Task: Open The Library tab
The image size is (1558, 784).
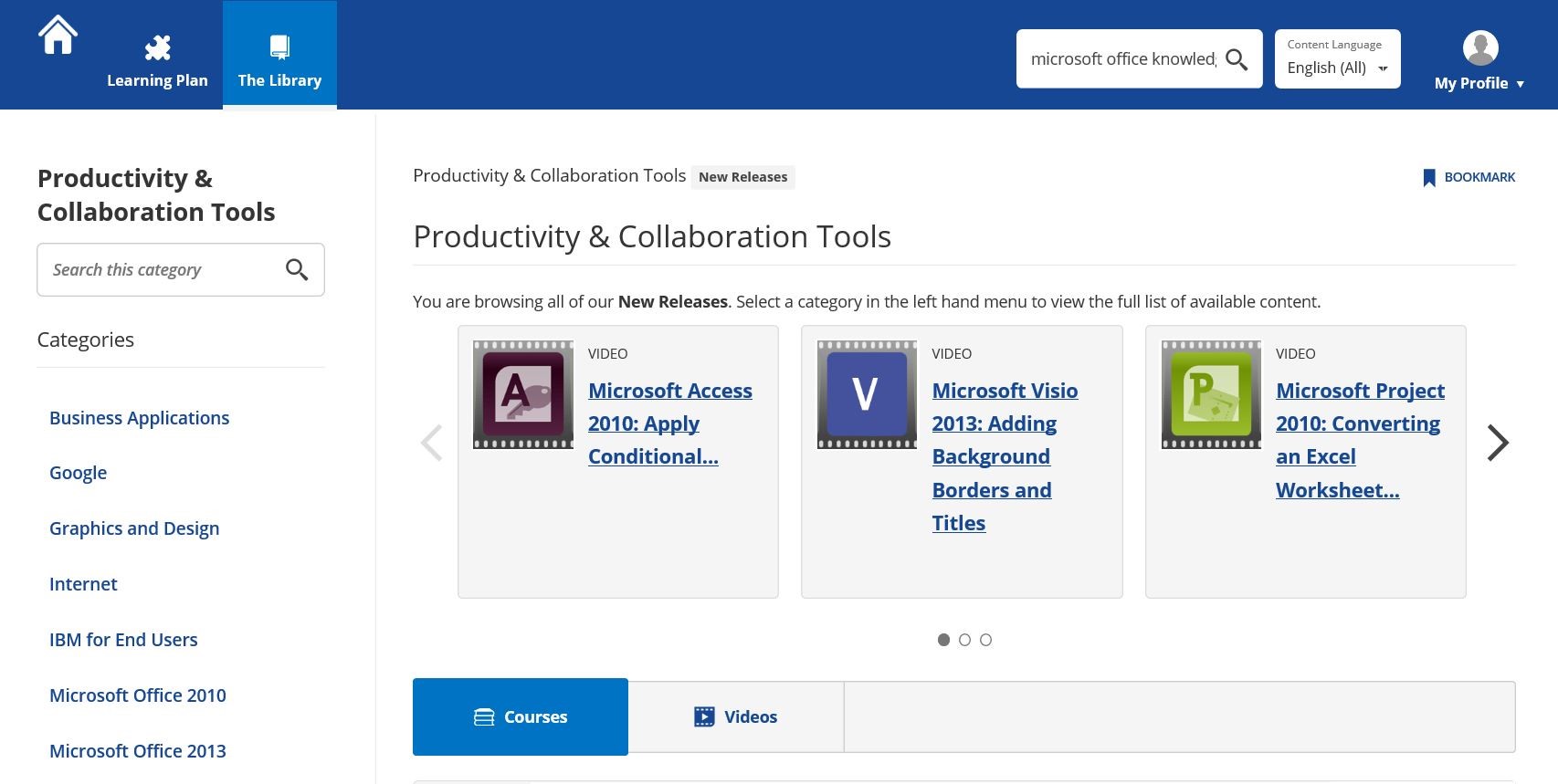Action: (x=279, y=55)
